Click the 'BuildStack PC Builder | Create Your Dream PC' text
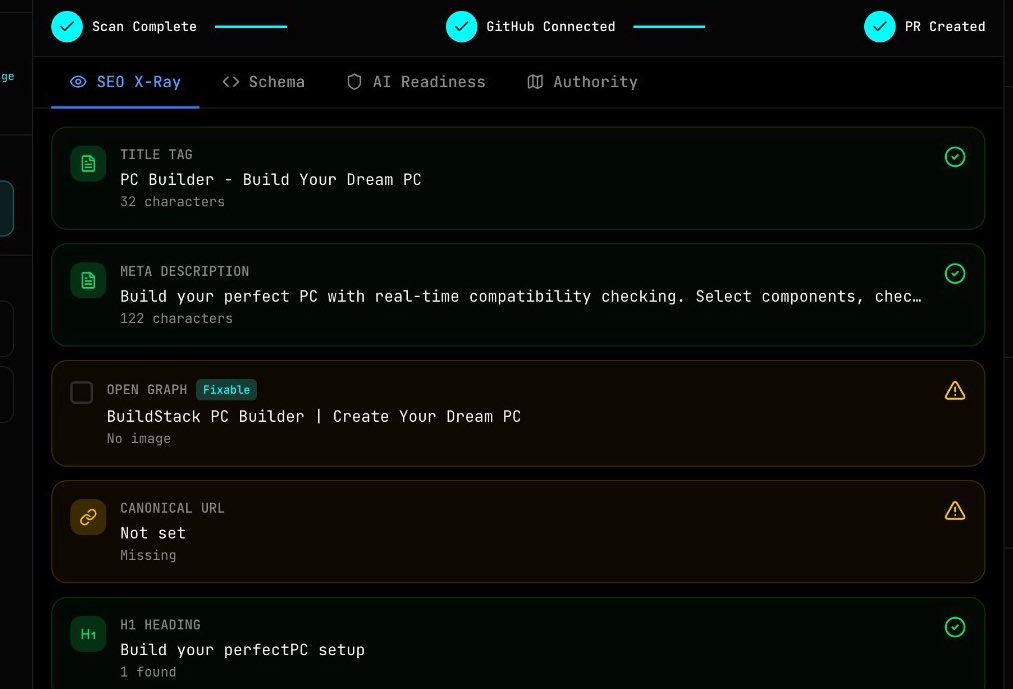Screen dimensions: 1013x689 (314, 417)
